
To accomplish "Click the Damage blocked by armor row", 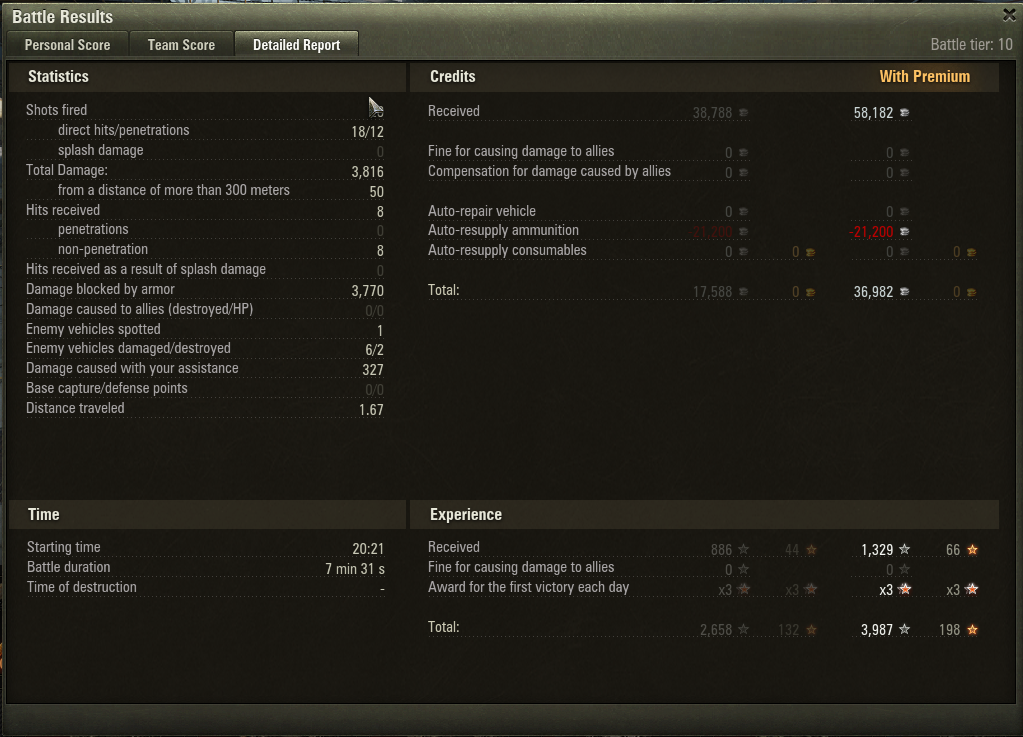I will point(205,290).
